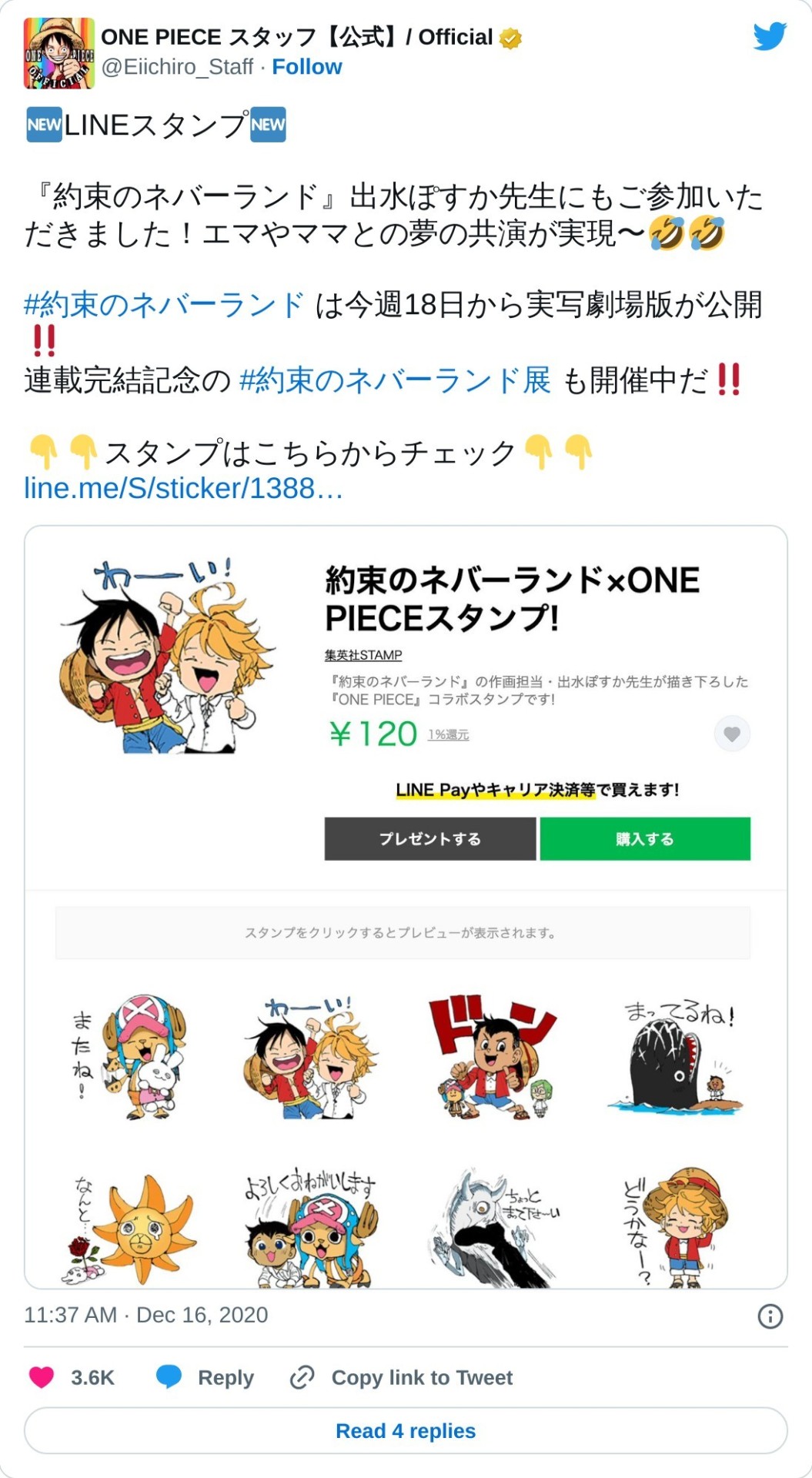Like the tweet with the heart icon
This screenshot has width=812, height=1478.
42,1377
